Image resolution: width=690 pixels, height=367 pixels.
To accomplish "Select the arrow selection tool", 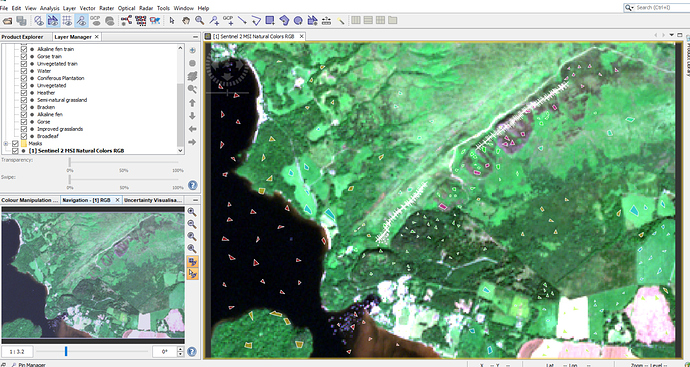I will [x=172, y=20].
